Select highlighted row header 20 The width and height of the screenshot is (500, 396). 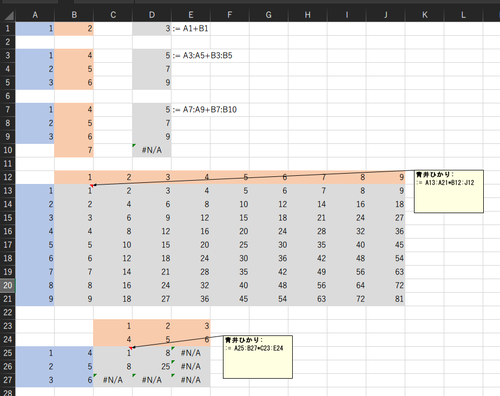[x=8, y=285]
